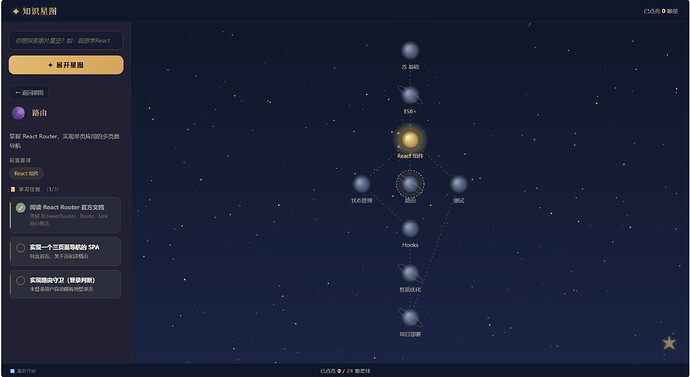The width and height of the screenshot is (690, 377).
Task: Select the 性能优化 ringed planet
Action: point(410,273)
